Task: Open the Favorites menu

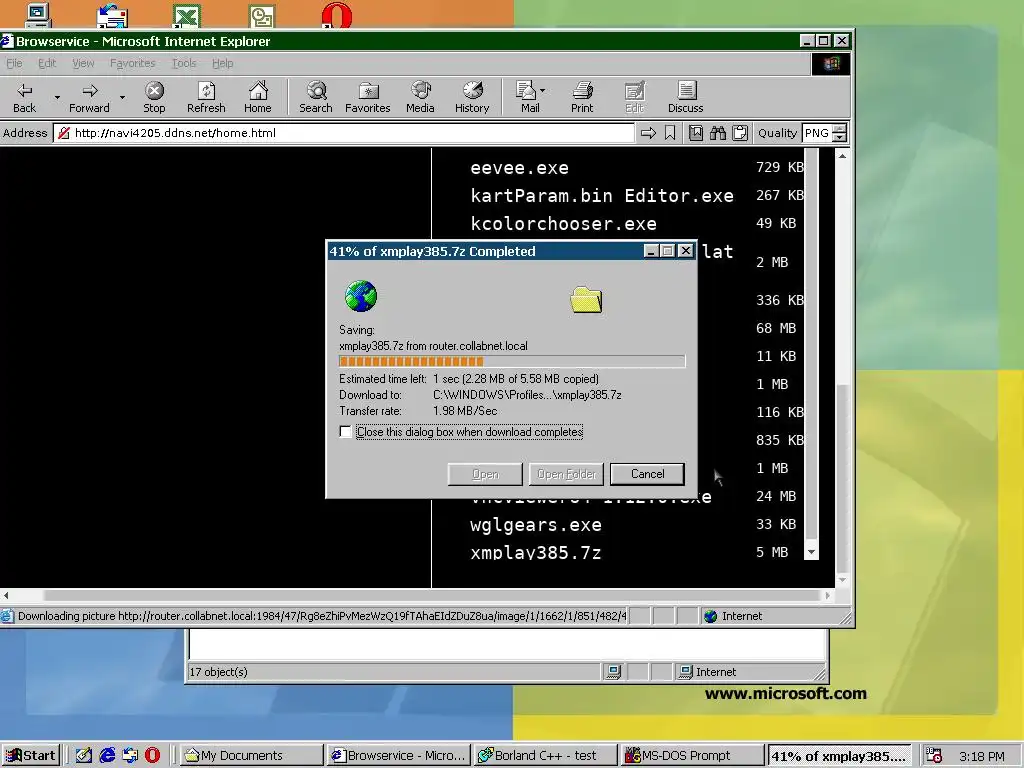Action: click(x=133, y=63)
